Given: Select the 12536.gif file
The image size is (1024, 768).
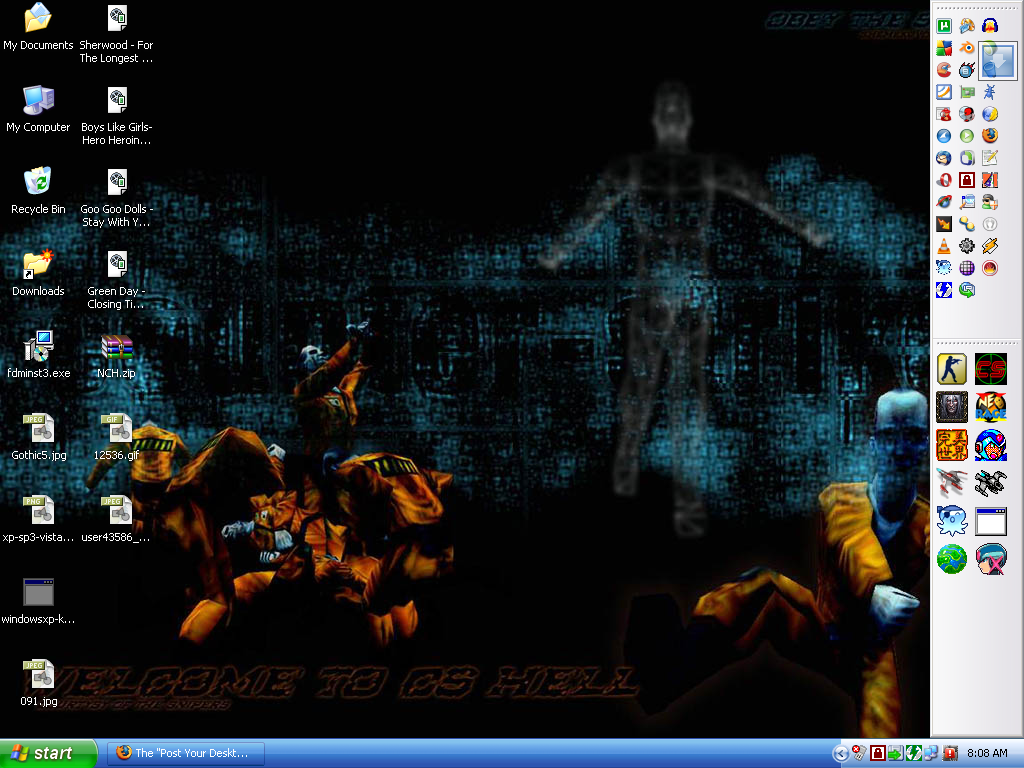Looking at the screenshot, I should pyautogui.click(x=116, y=437).
